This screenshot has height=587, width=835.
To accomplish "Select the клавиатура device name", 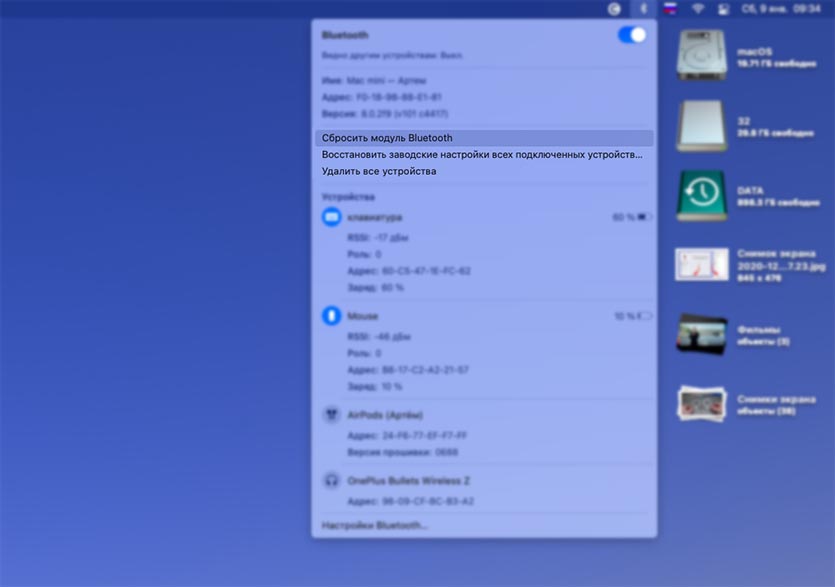I will [x=374, y=217].
